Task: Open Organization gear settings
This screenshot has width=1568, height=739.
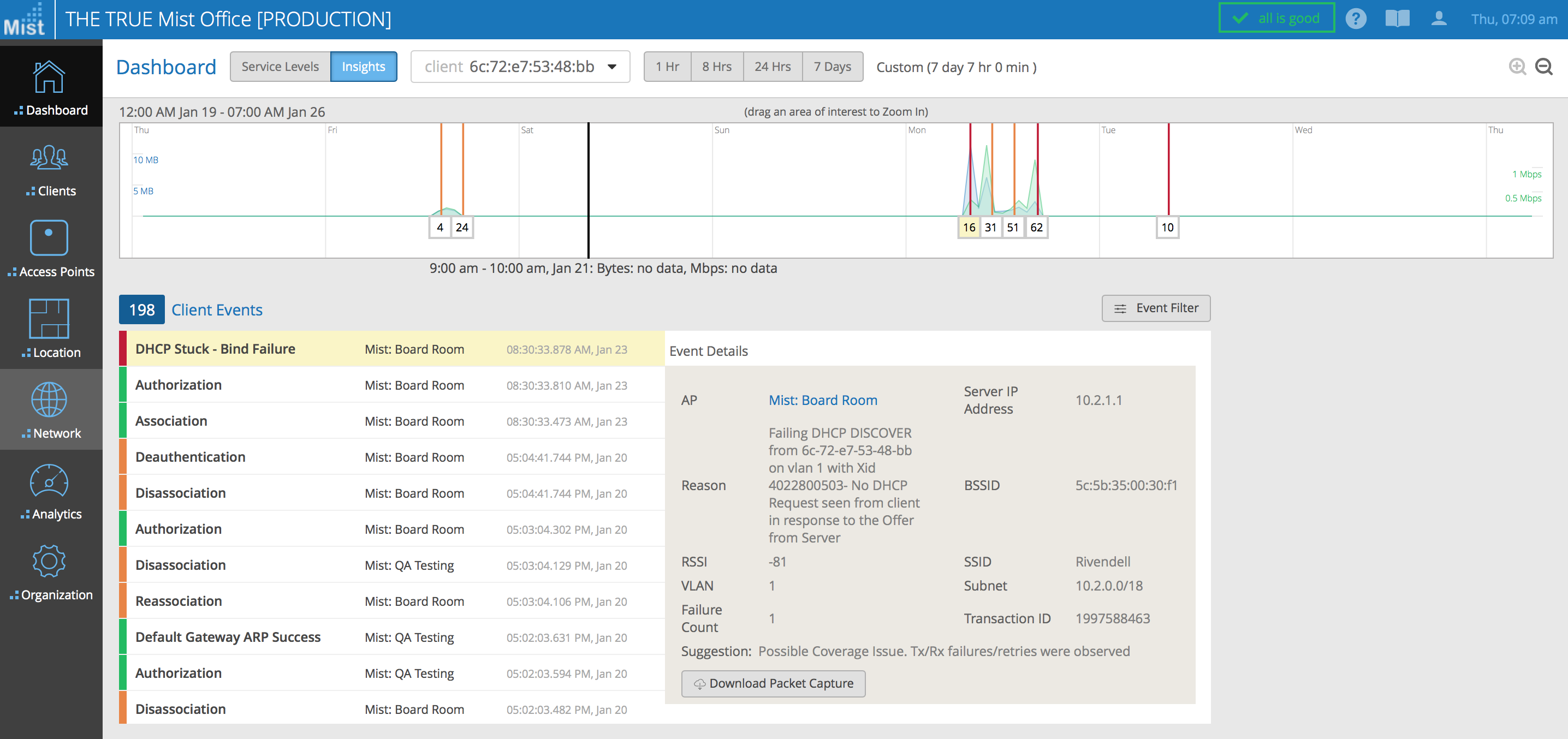Action: click(x=49, y=561)
